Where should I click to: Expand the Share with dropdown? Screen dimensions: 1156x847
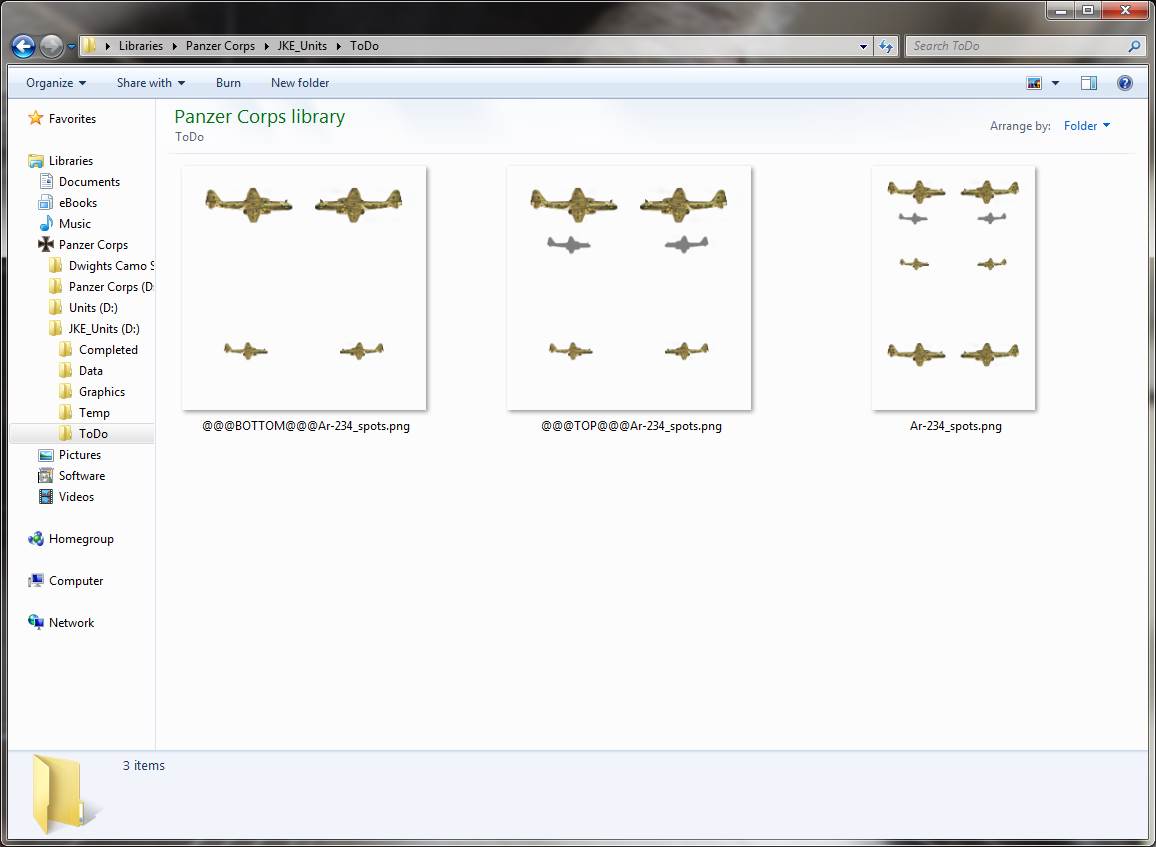point(150,82)
